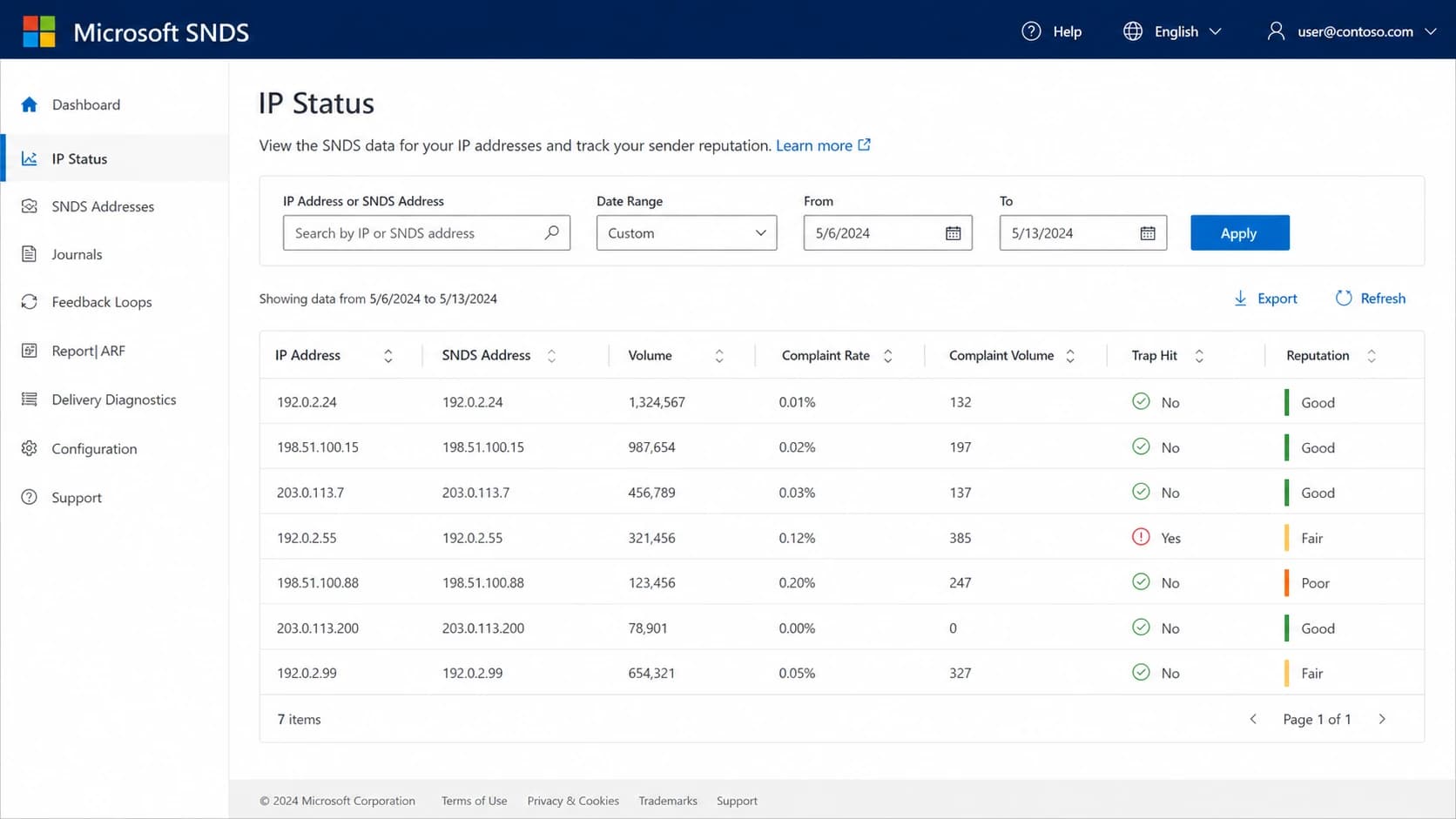This screenshot has width=1456, height=819.
Task: Go to next page arrow
Action: coord(1382,719)
